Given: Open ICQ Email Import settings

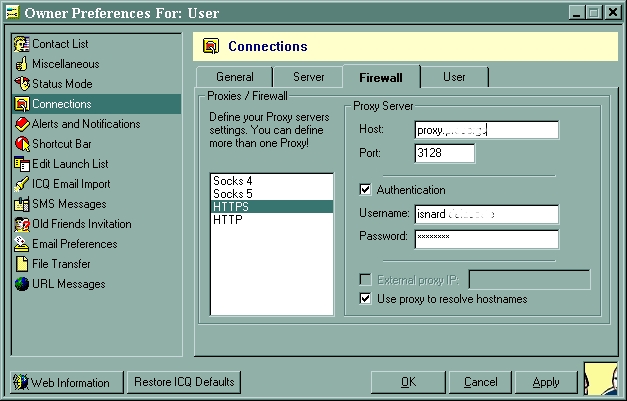Looking at the screenshot, I should point(97,184).
